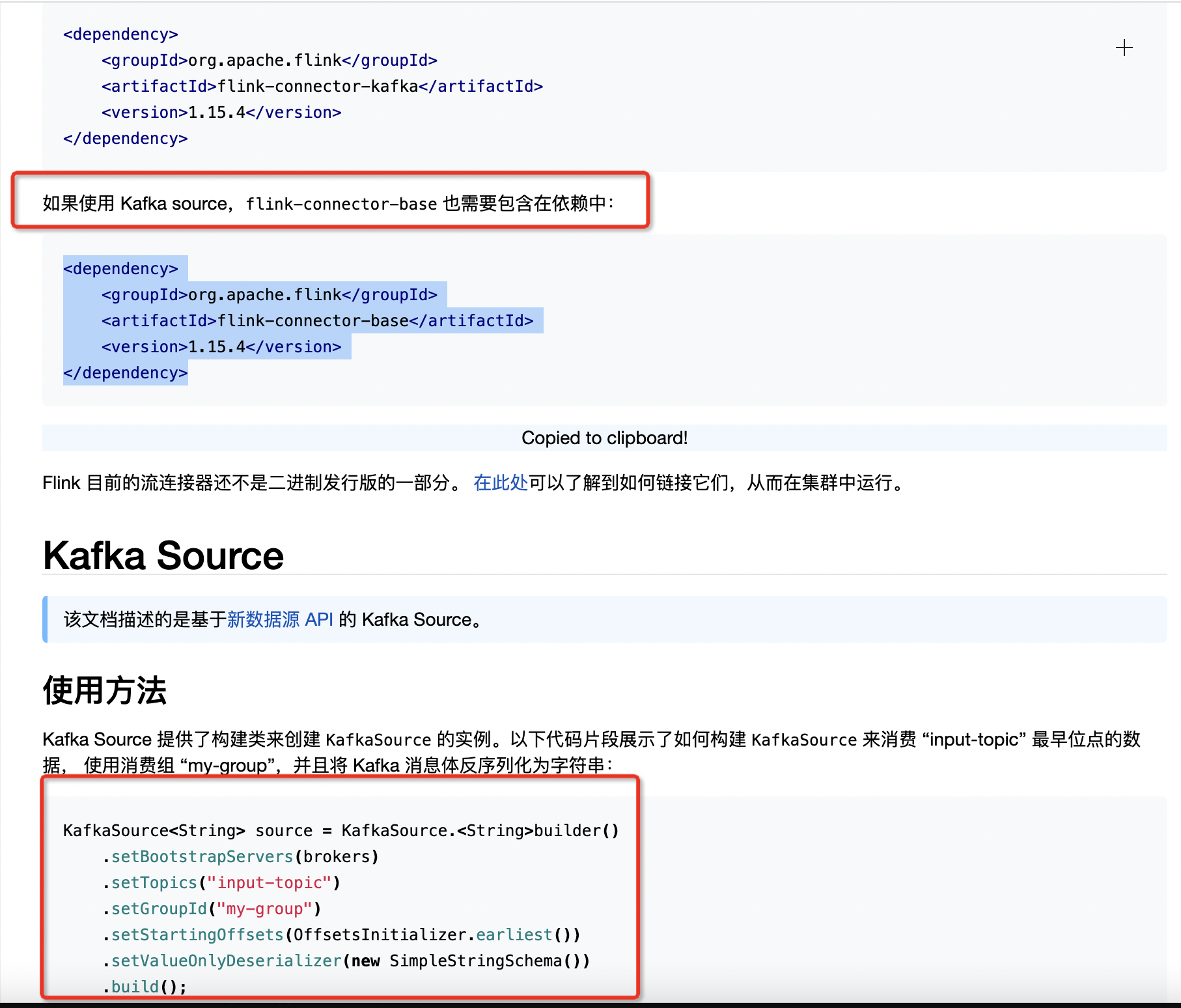Click the selected version 1.15.4 line
The width and height of the screenshot is (1181, 1008).
tap(221, 346)
